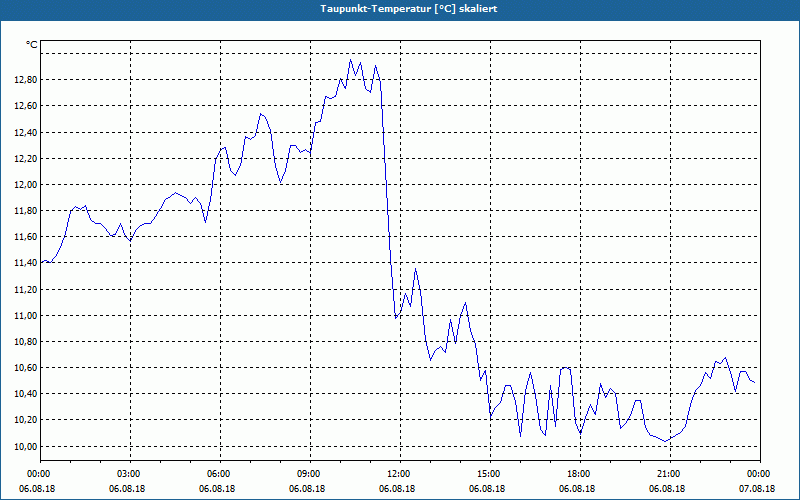
Task: Click the 11,60 y-axis label
Action: 27,237
